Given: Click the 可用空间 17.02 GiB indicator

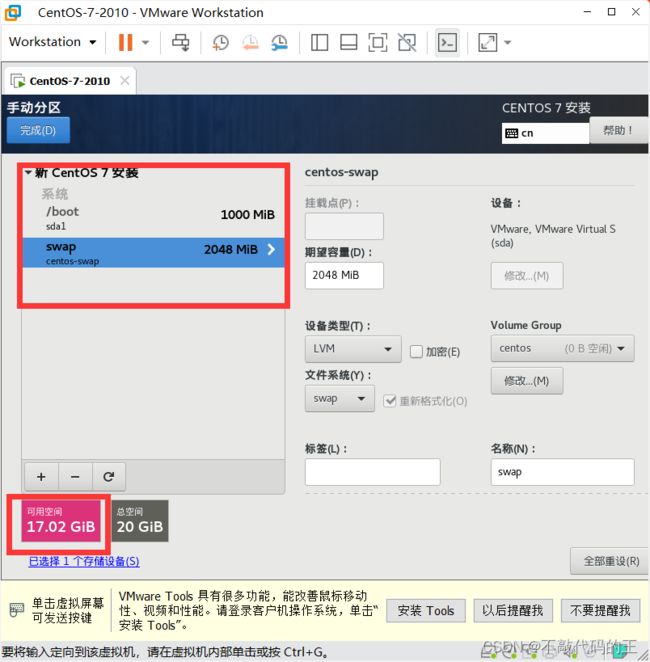Looking at the screenshot, I should (x=61, y=521).
